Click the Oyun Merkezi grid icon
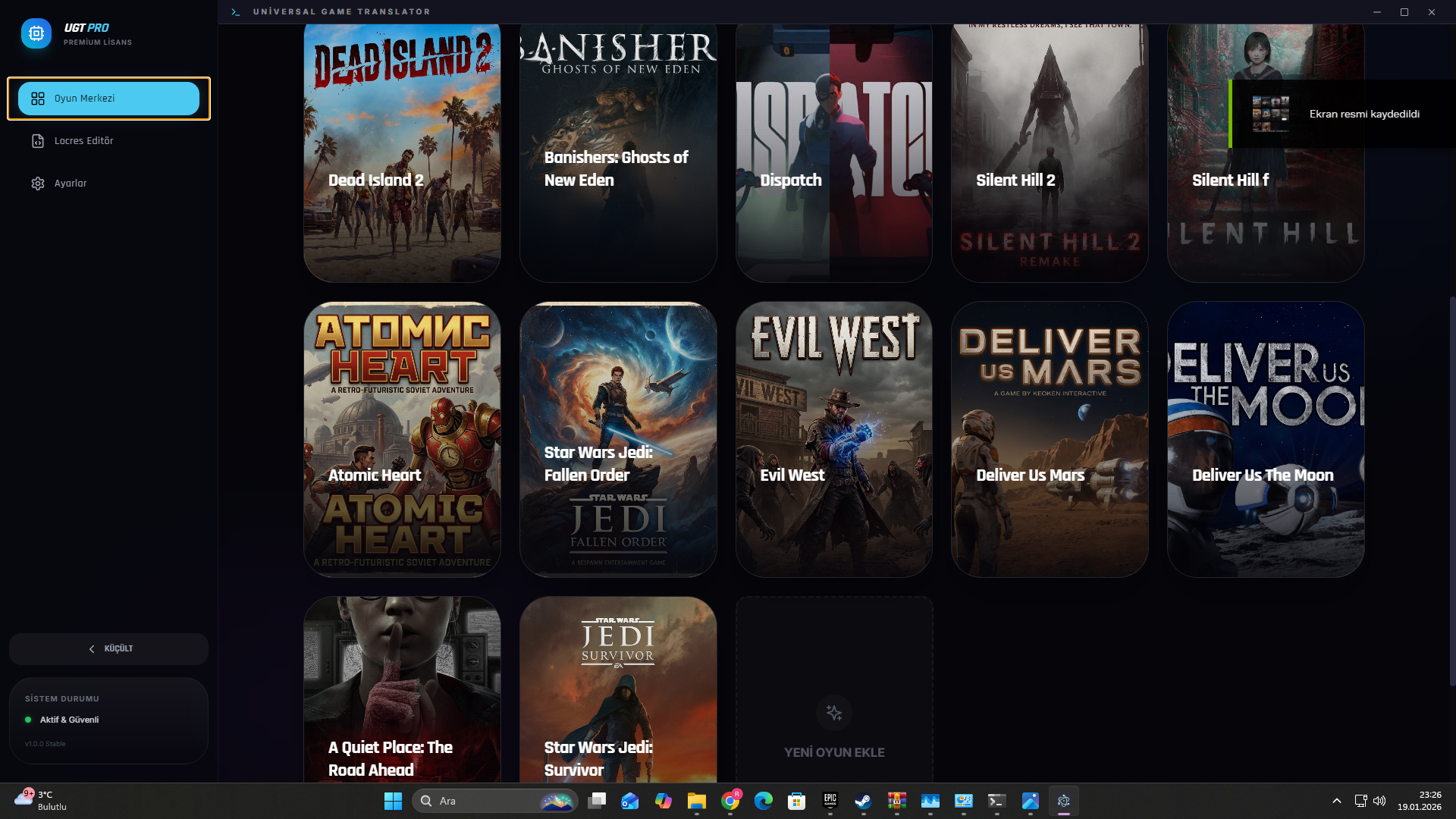The image size is (1456, 819). click(38, 99)
